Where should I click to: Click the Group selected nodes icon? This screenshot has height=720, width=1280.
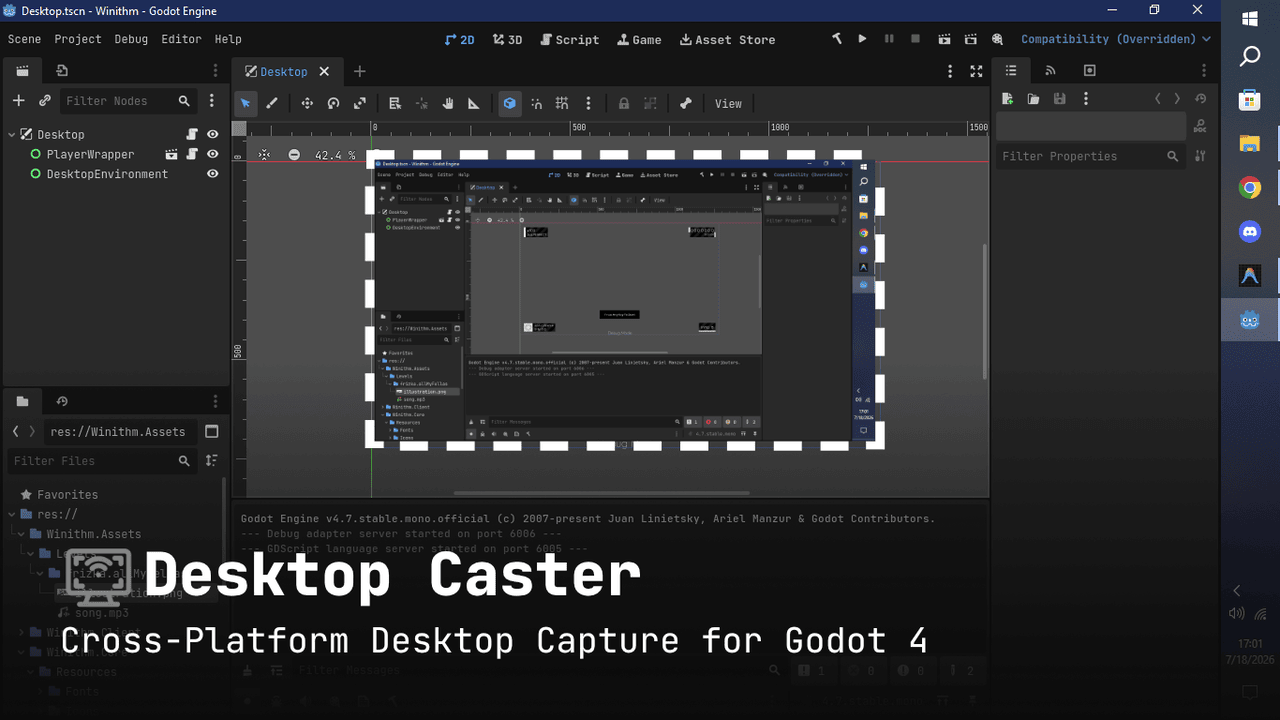[650, 103]
